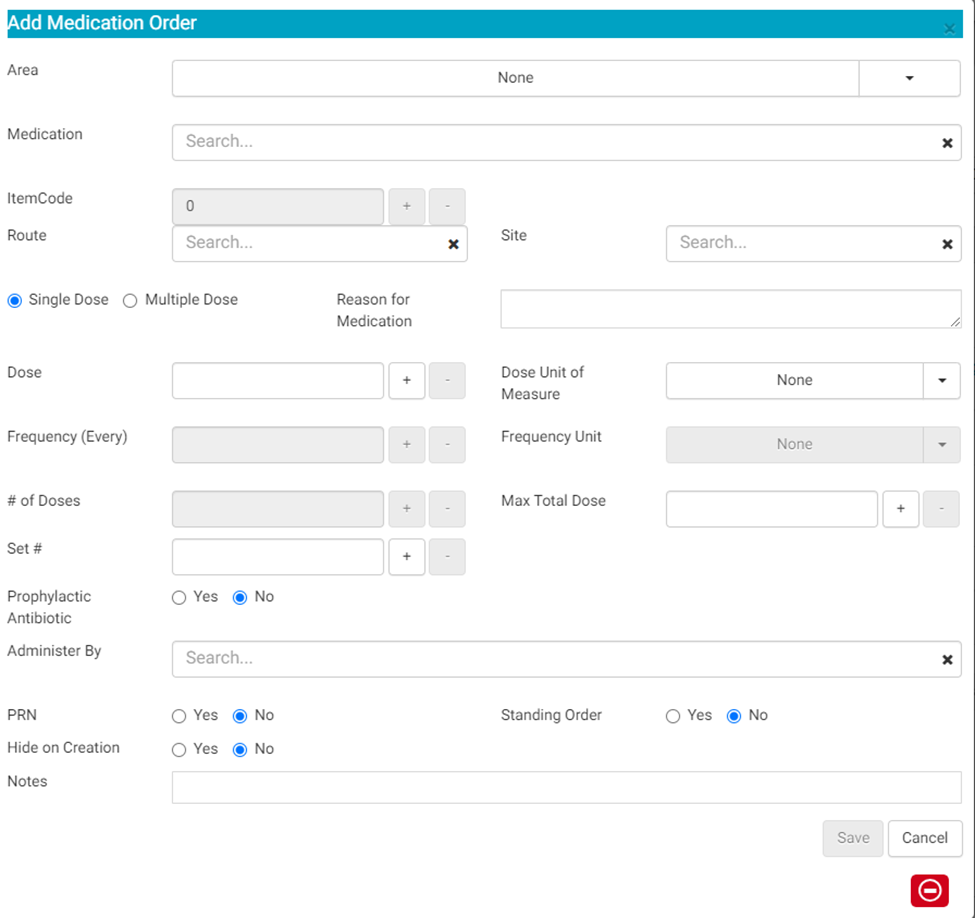Set Prophylactic Antibiotic to Yes

179,597
